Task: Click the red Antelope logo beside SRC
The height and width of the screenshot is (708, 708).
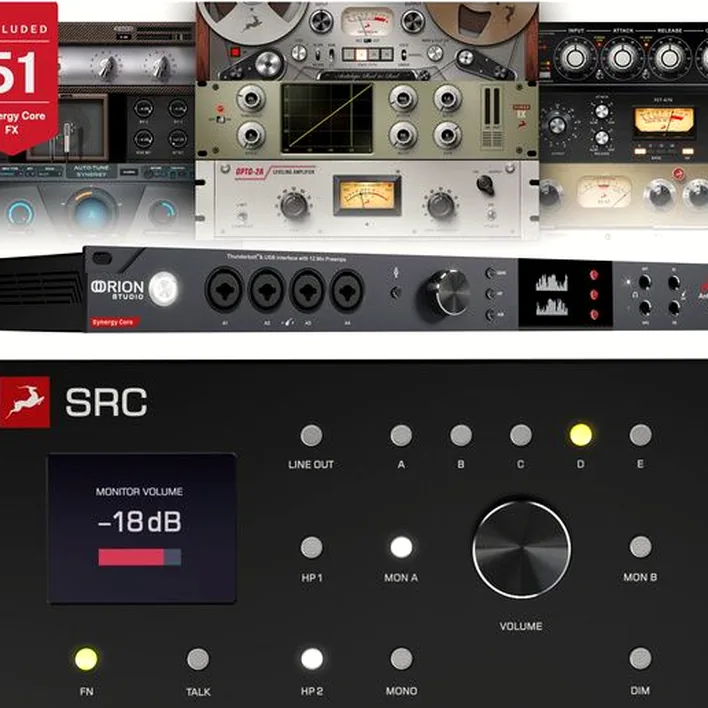Action: pos(25,402)
